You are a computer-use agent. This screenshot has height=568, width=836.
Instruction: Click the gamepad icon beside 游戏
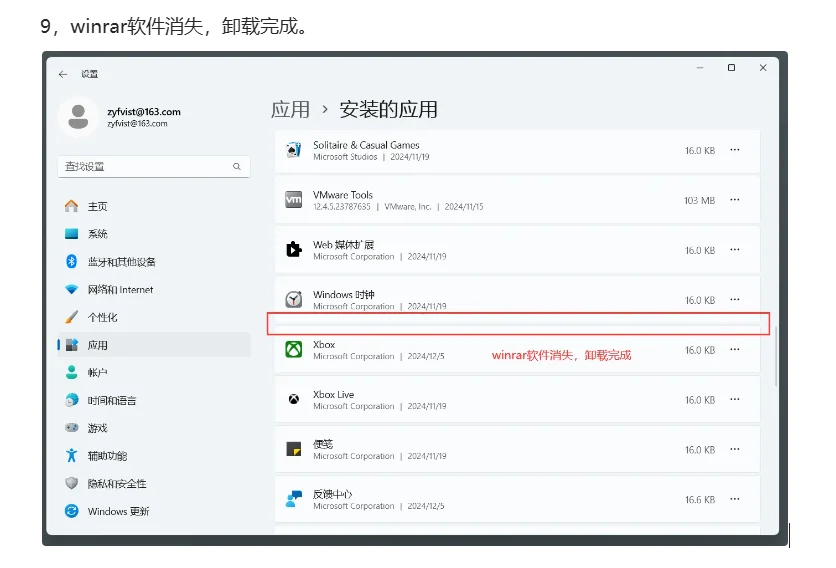(71, 427)
